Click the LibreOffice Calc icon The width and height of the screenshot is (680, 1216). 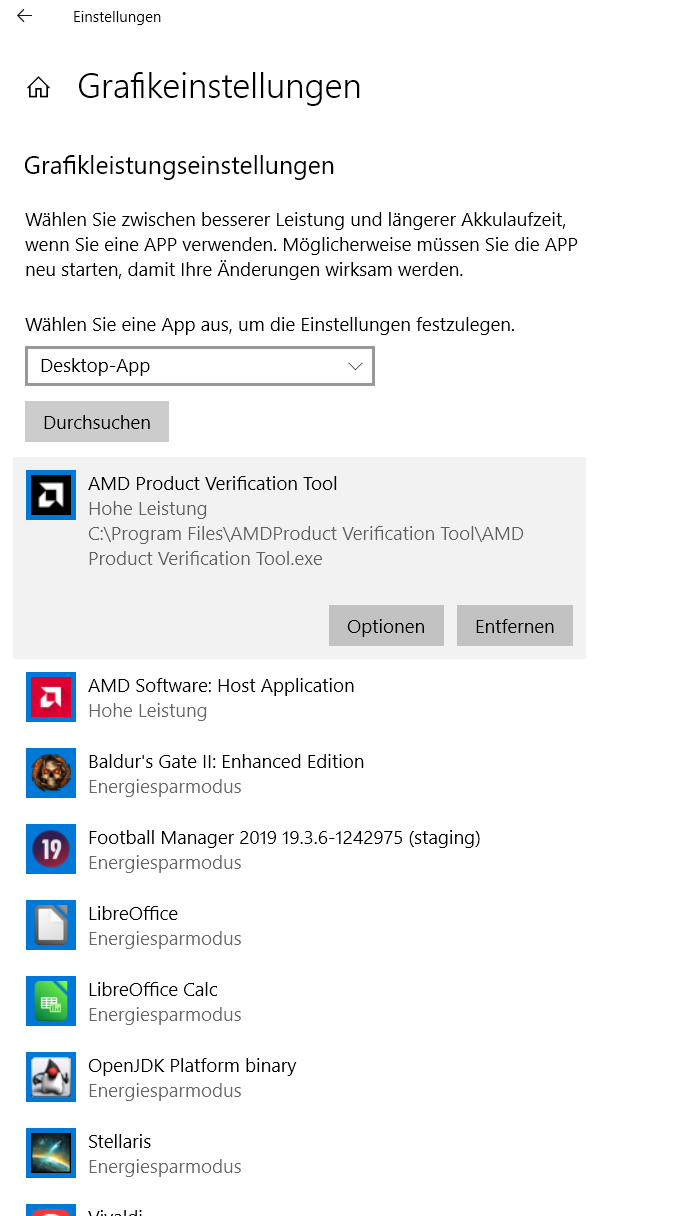[x=51, y=1001]
